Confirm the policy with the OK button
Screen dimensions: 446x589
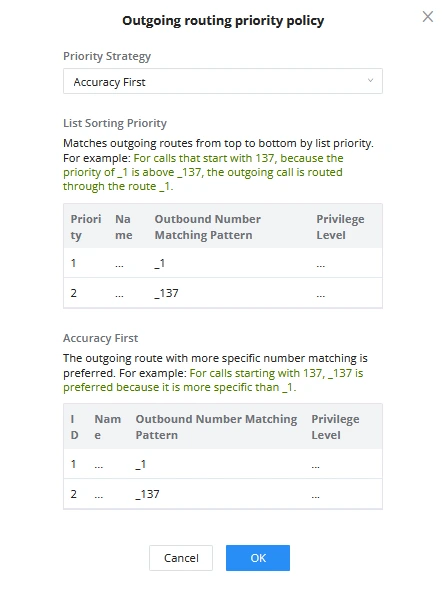coord(258,558)
